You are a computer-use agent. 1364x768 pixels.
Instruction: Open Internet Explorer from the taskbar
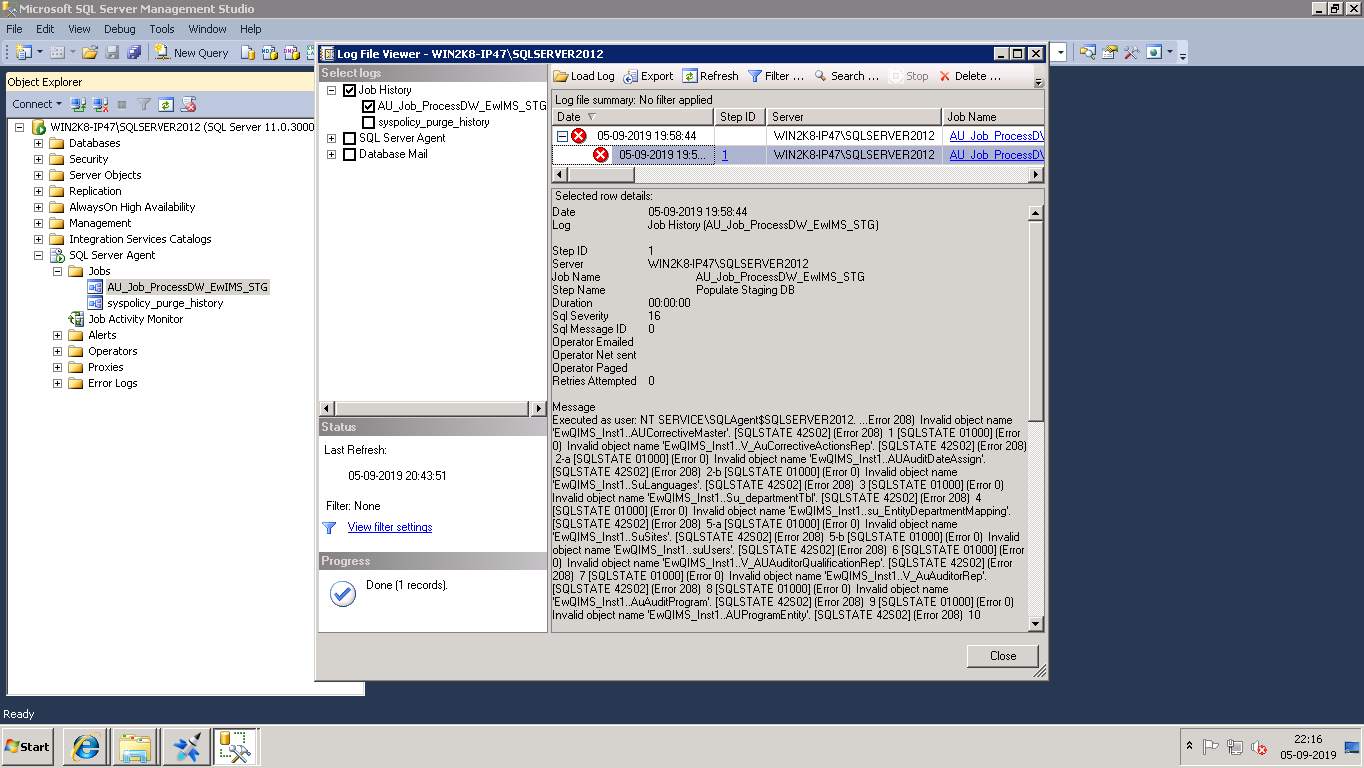click(x=84, y=746)
